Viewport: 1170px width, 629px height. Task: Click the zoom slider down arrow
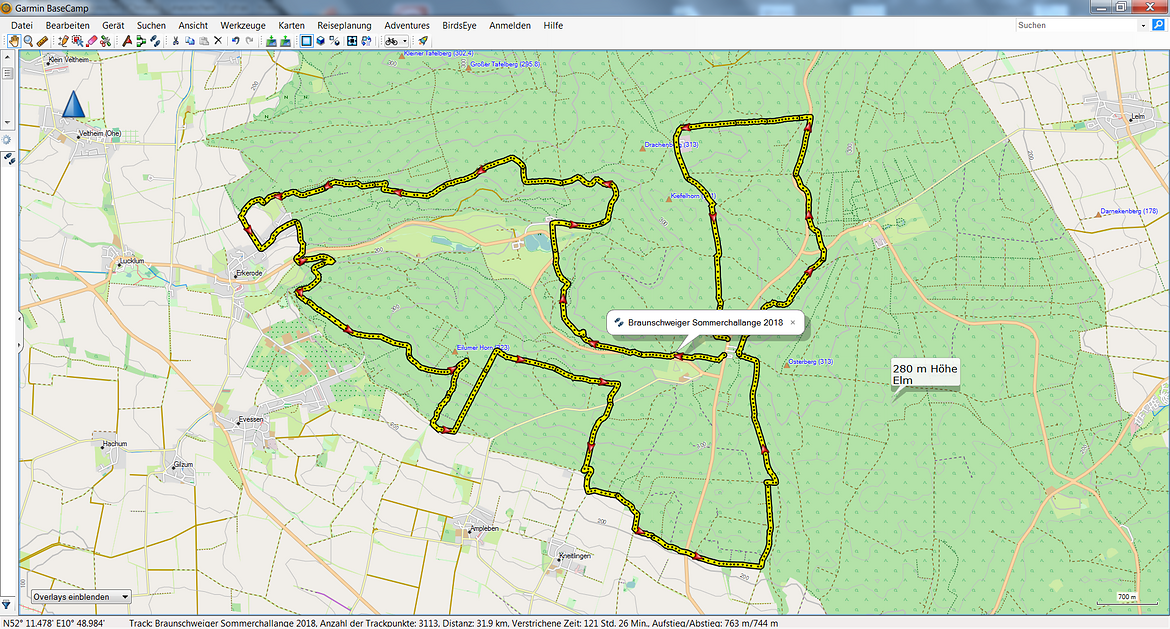[7, 122]
